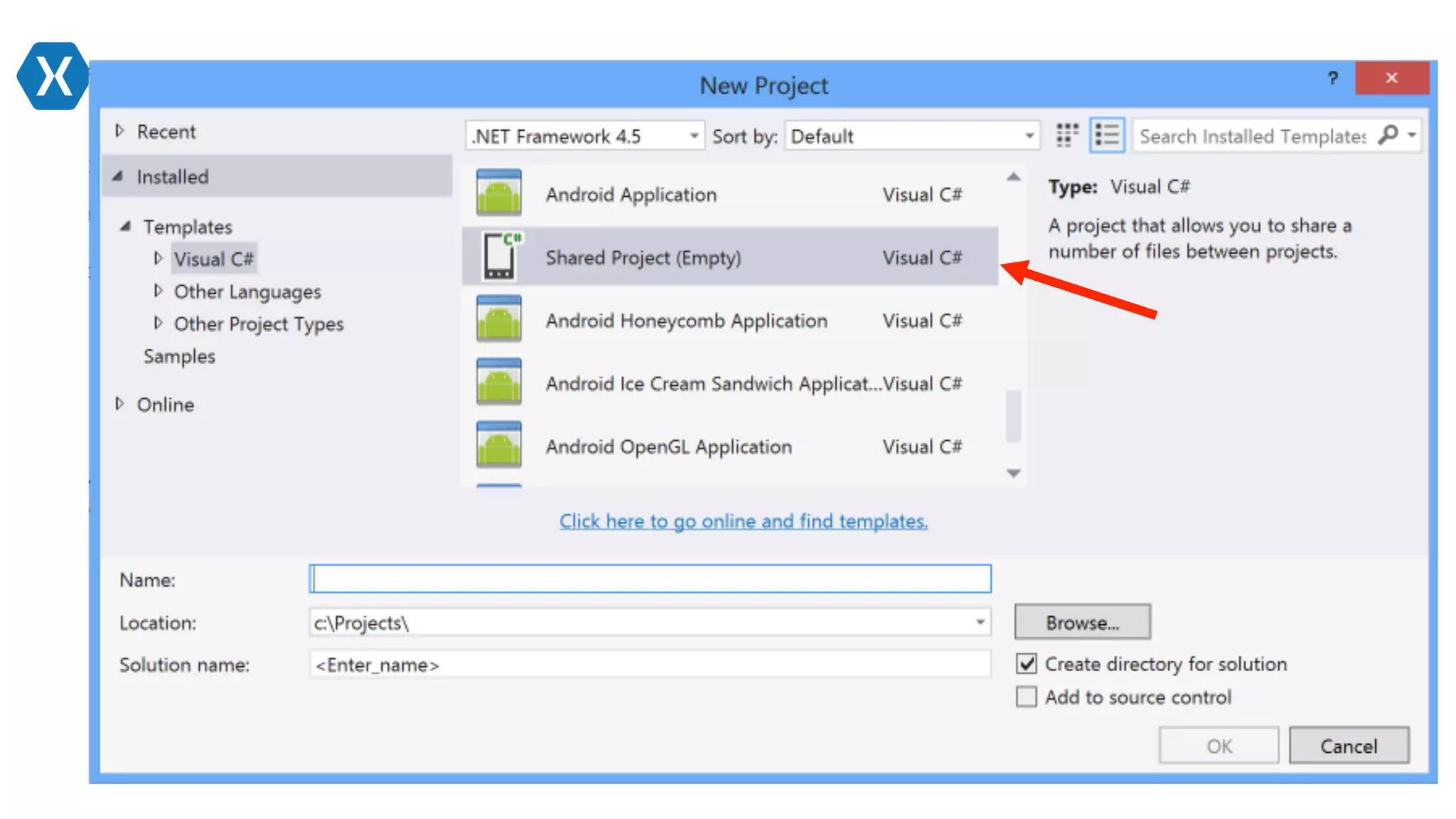This screenshot has width=1456, height=819.
Task: Select the Shared Project (Empty) icon
Action: [500, 257]
